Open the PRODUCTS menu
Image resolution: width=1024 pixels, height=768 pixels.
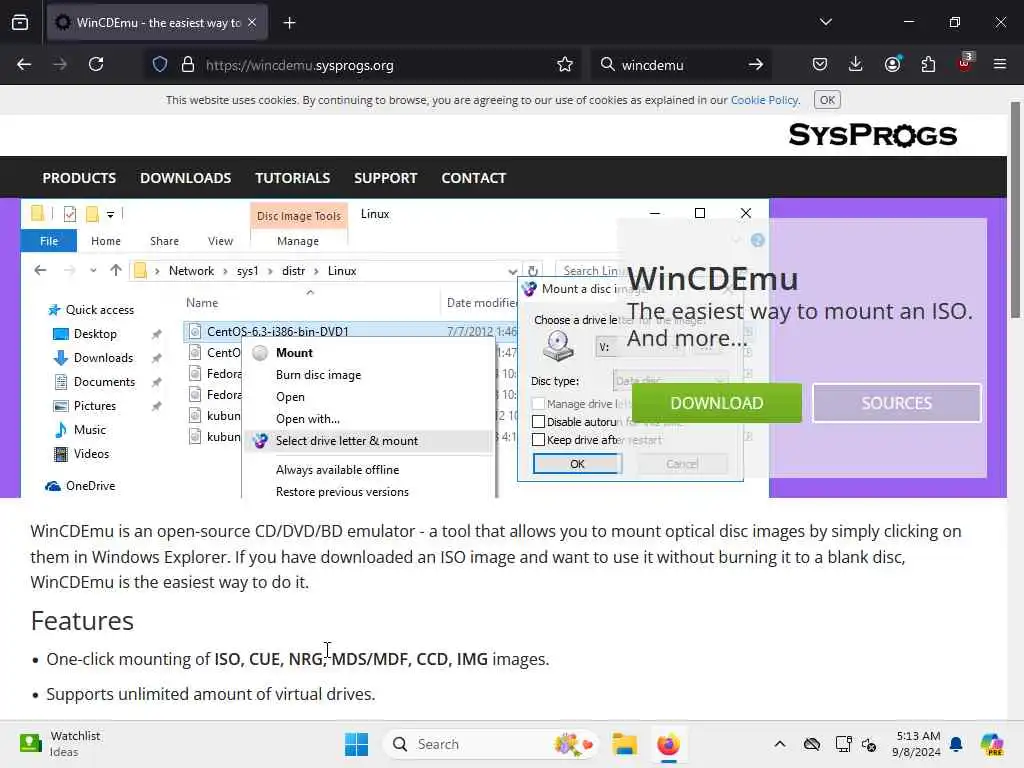(79, 178)
